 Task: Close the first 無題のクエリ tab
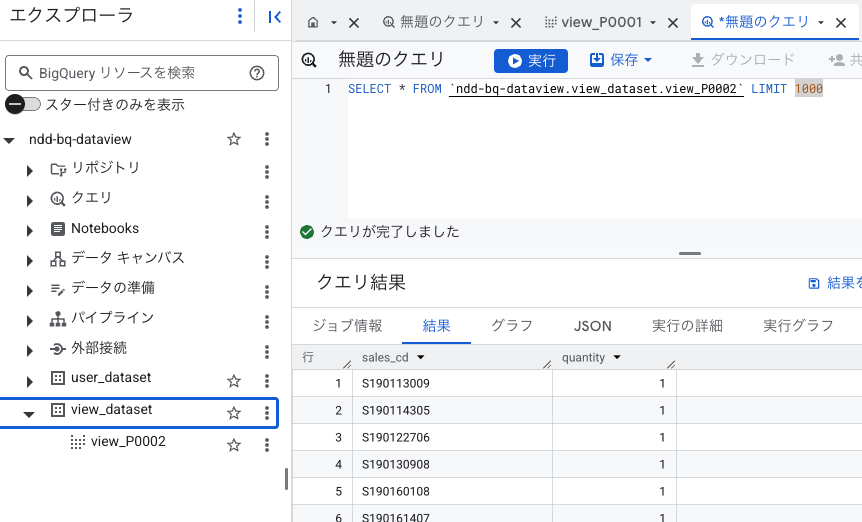click(516, 23)
